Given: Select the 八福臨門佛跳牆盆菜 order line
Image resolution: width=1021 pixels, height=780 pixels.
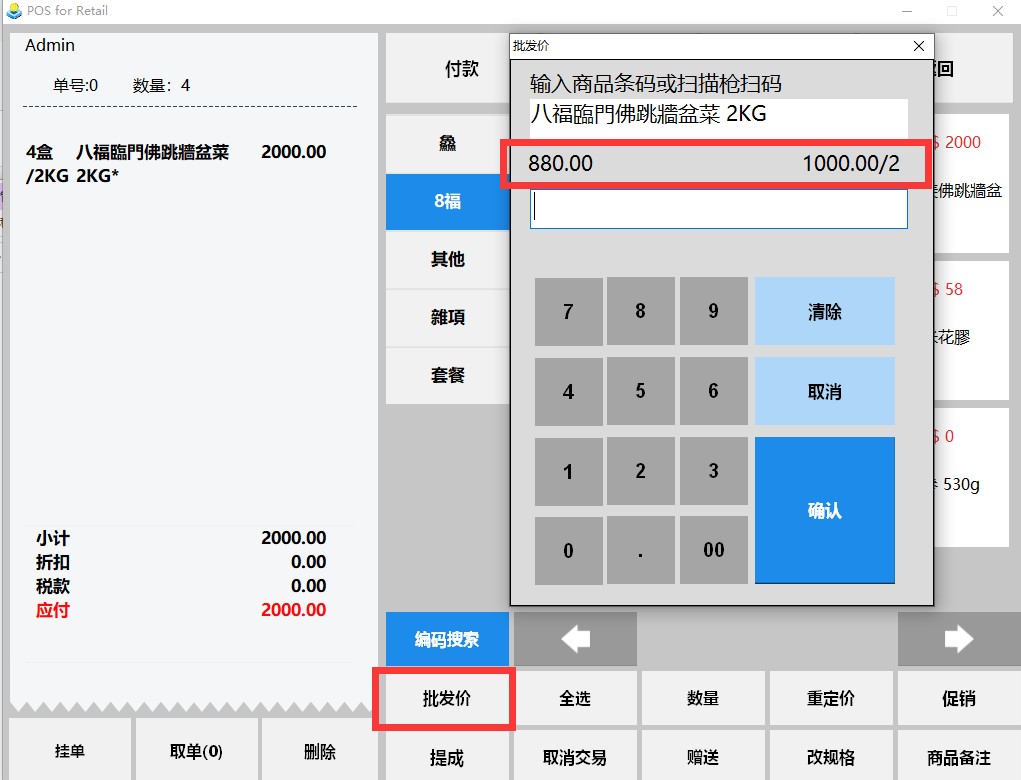Looking at the screenshot, I should click(177, 163).
